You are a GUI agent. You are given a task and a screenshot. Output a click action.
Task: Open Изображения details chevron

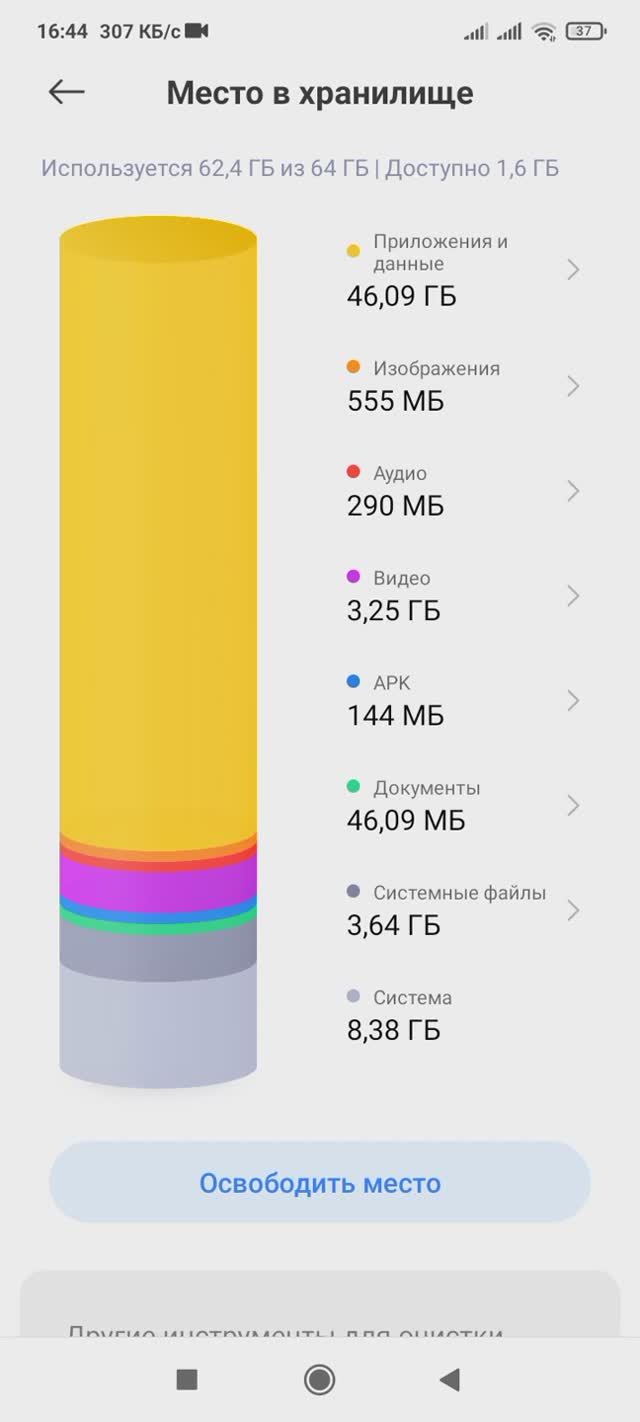(573, 386)
